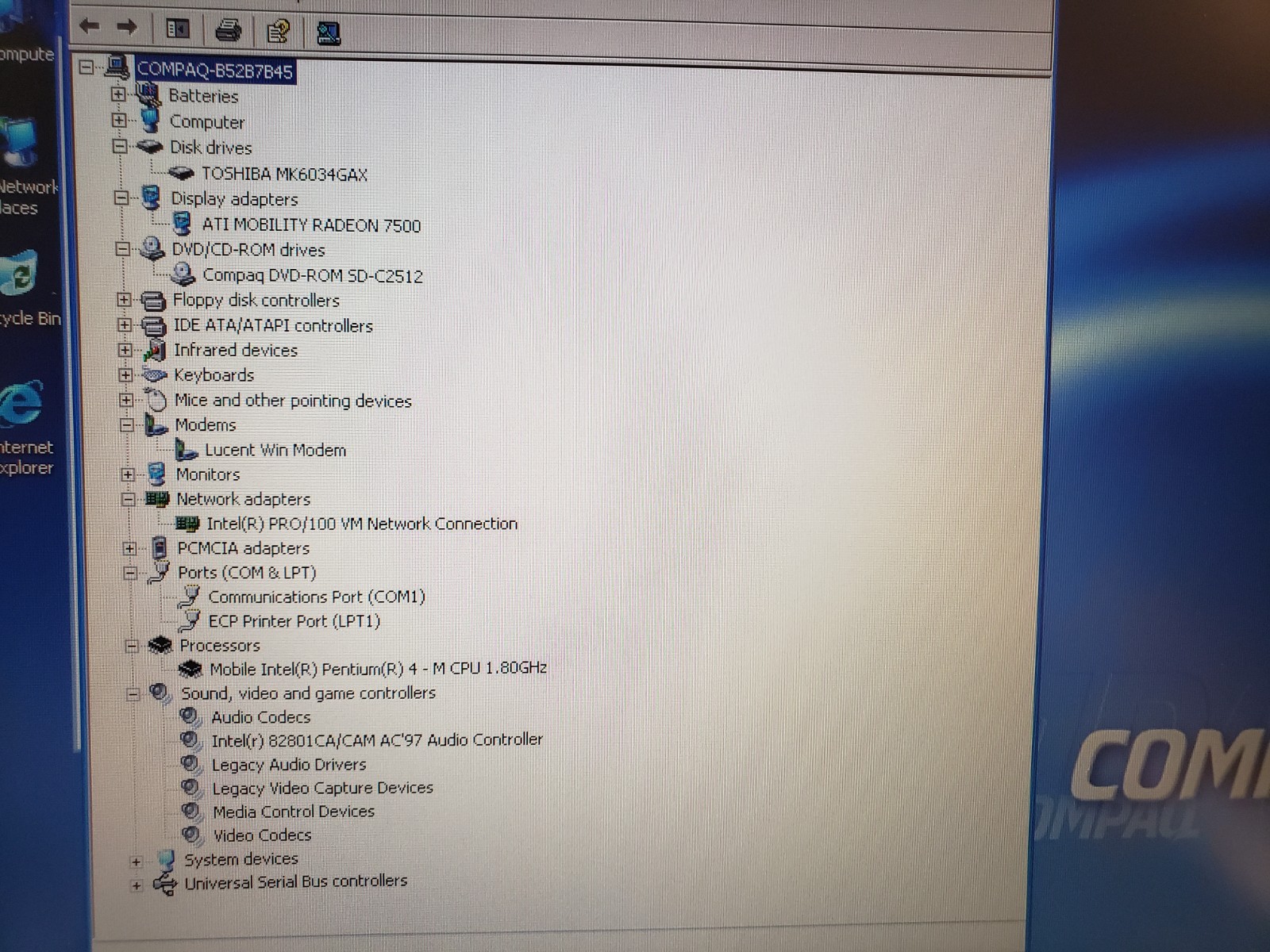Expand the Infrared devices category
Viewport: 1270px width, 952px height.
tap(125, 350)
